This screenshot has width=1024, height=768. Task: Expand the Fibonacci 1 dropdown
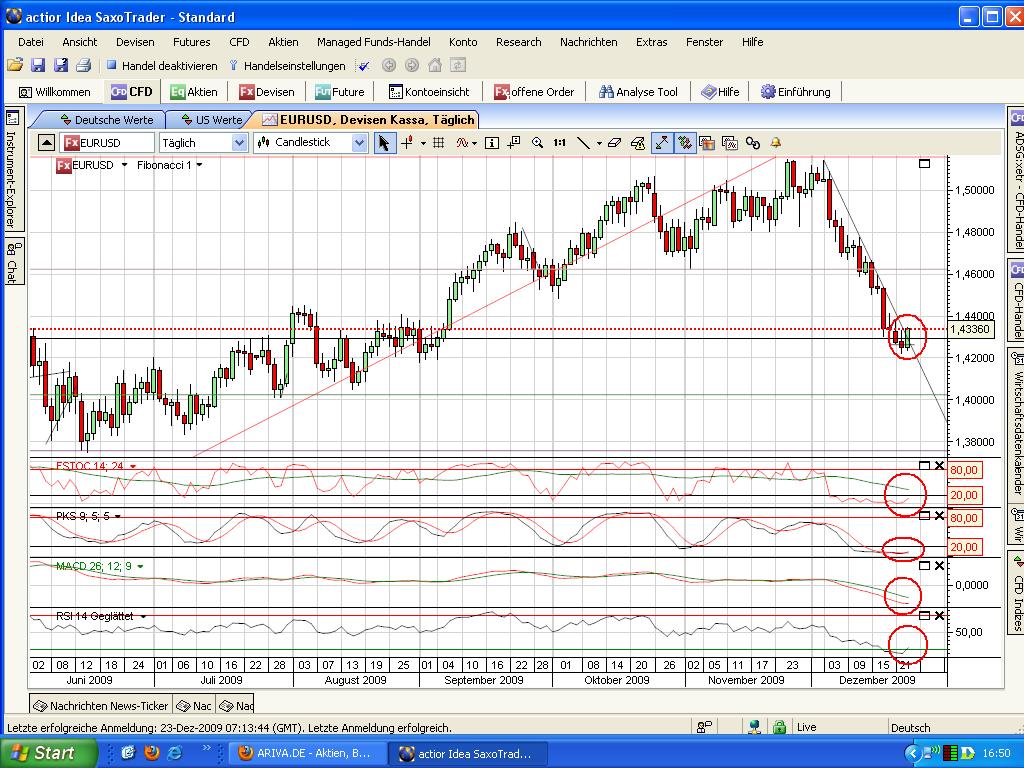(x=200, y=165)
